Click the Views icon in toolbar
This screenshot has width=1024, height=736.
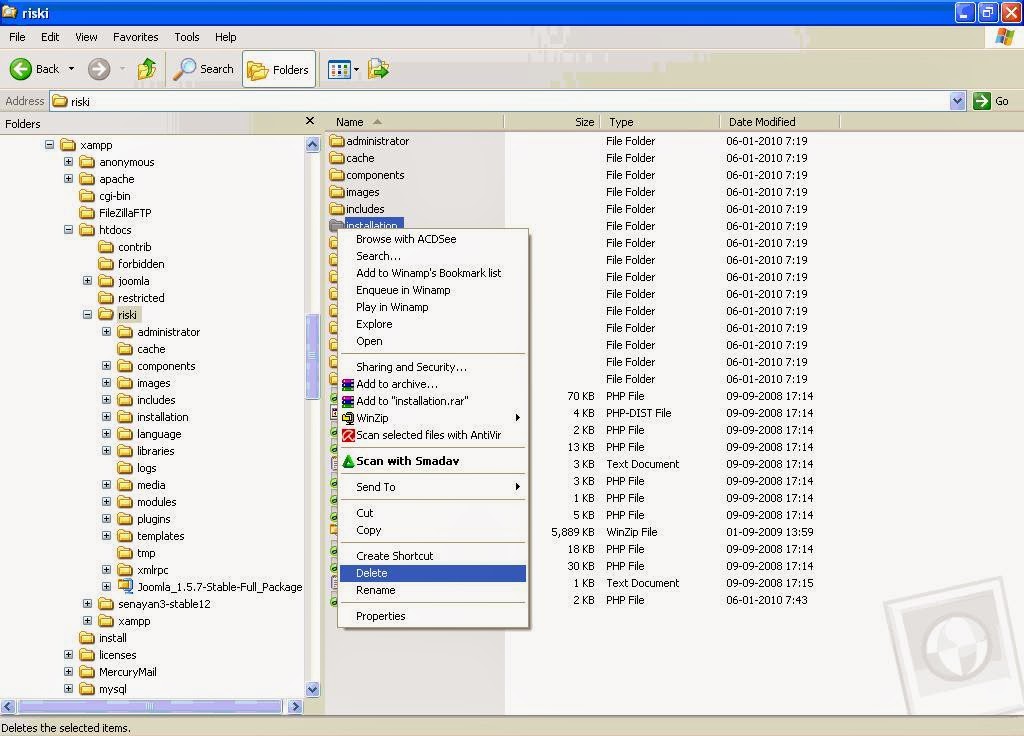coord(339,69)
